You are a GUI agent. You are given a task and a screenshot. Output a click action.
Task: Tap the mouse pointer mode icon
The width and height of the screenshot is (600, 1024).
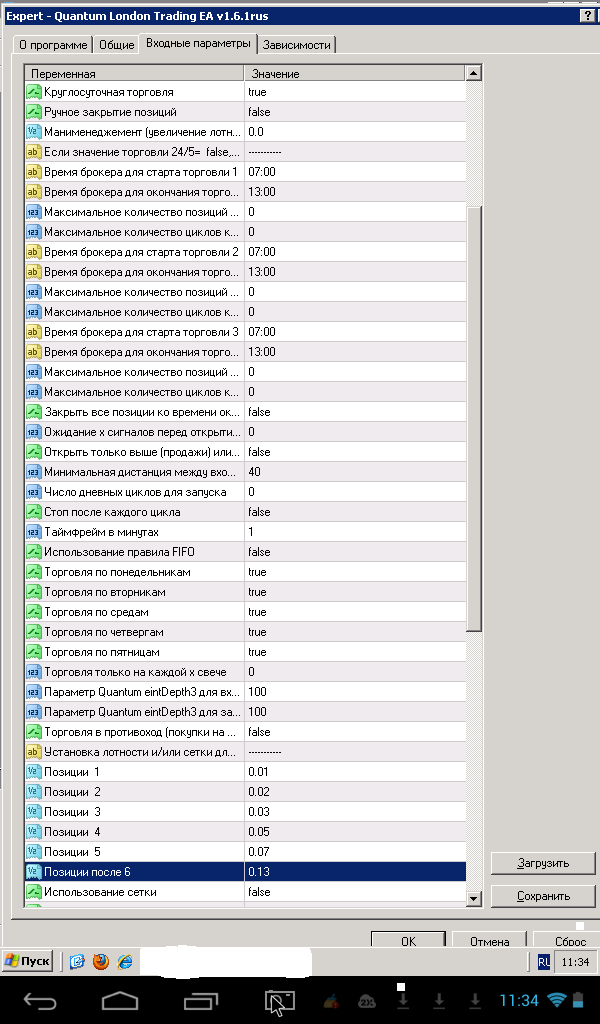279,1002
